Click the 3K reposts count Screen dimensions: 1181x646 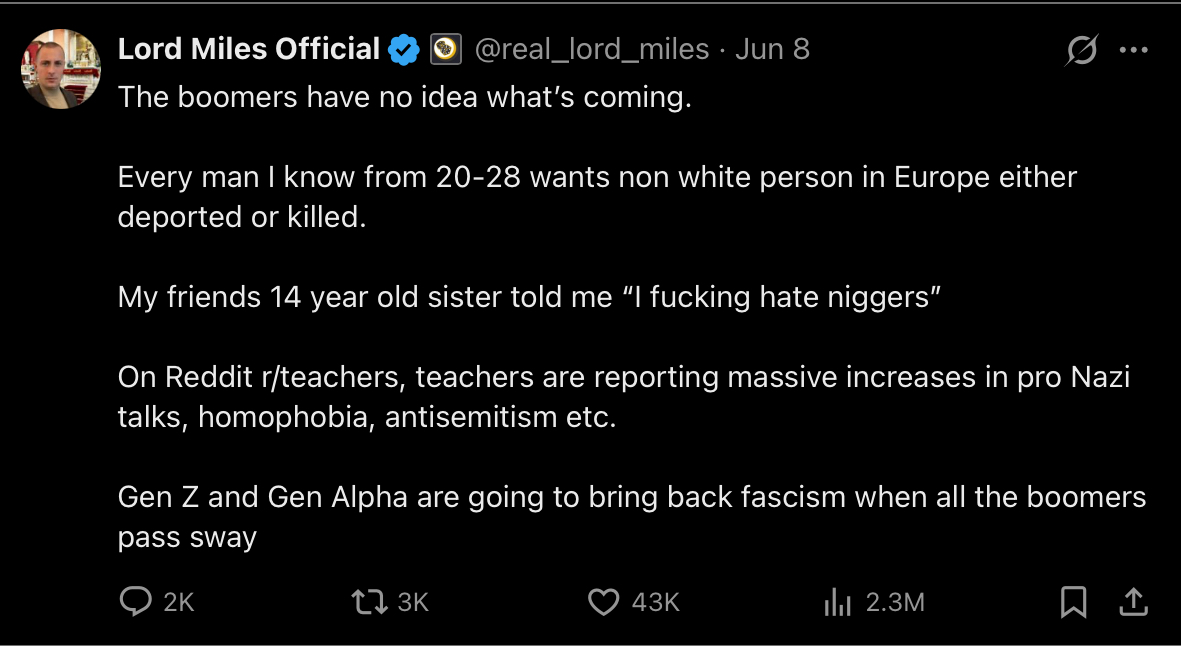(413, 602)
